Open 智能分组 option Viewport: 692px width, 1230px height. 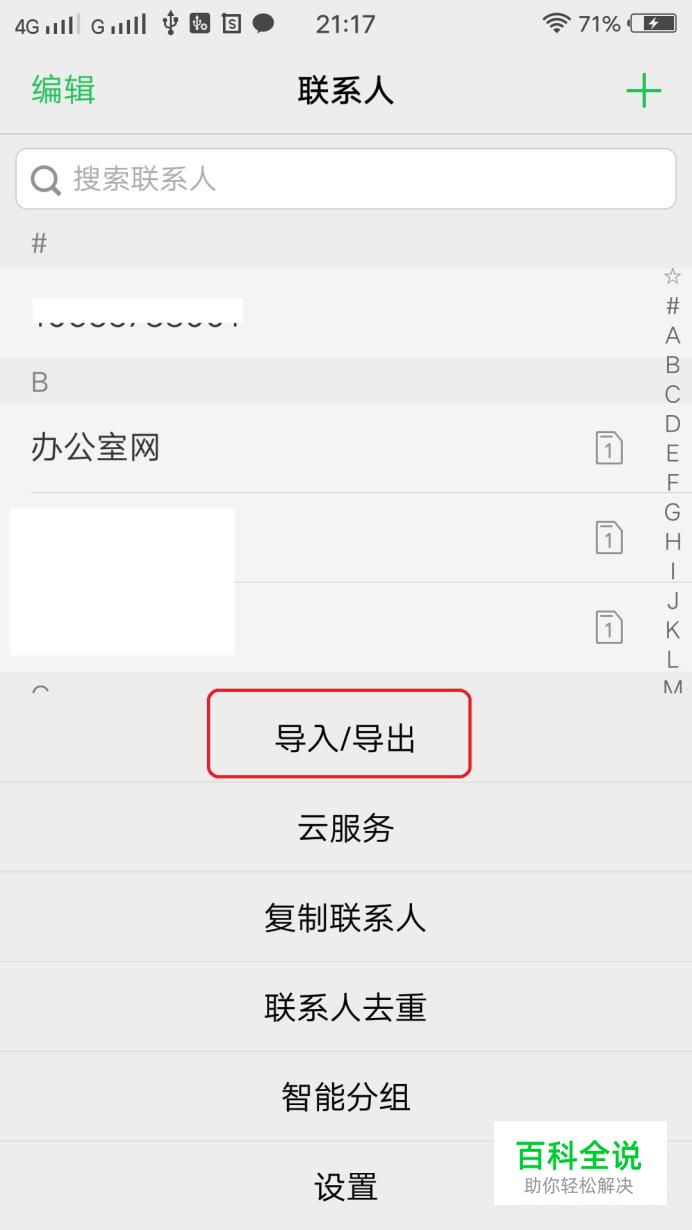346,1097
